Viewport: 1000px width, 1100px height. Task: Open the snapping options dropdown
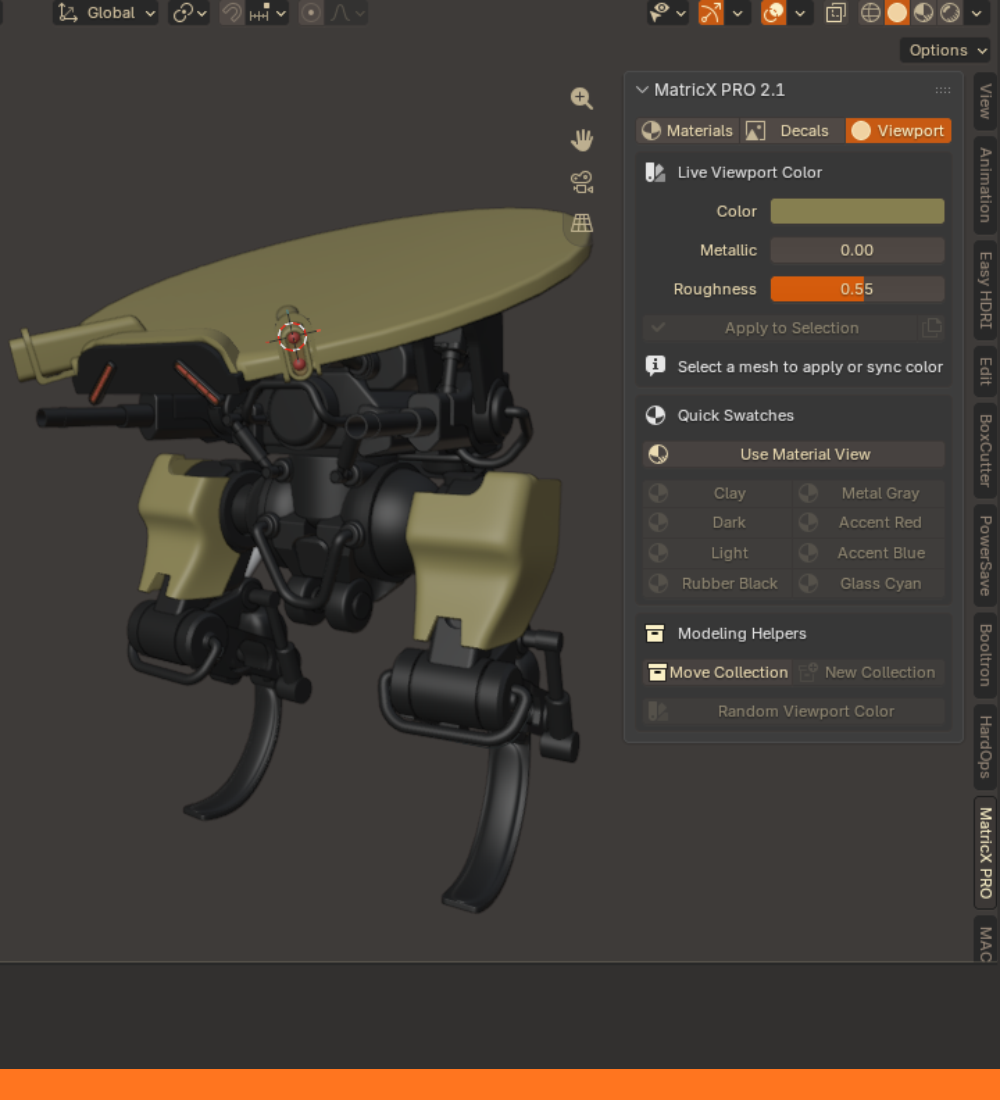267,13
